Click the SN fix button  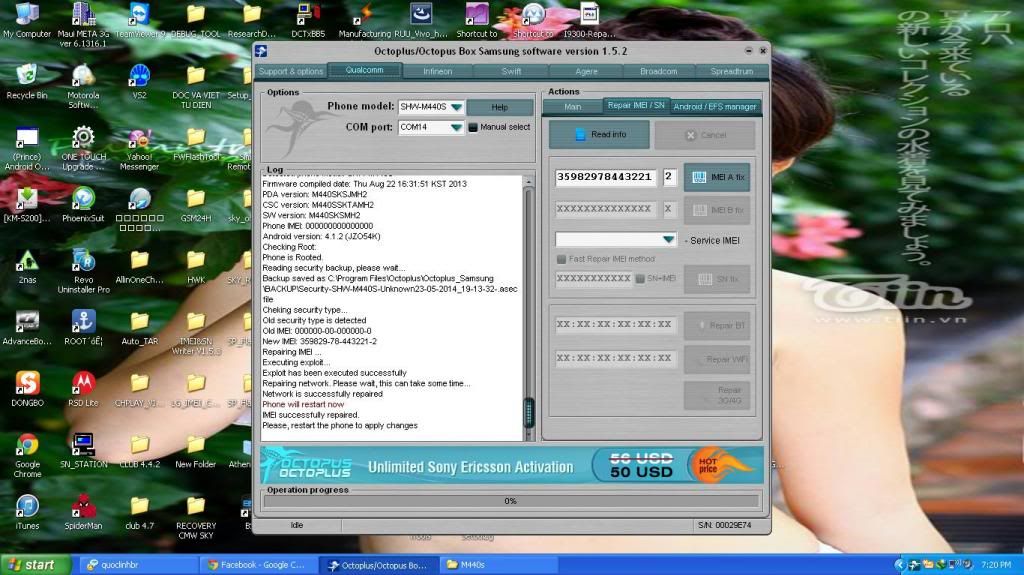point(717,279)
